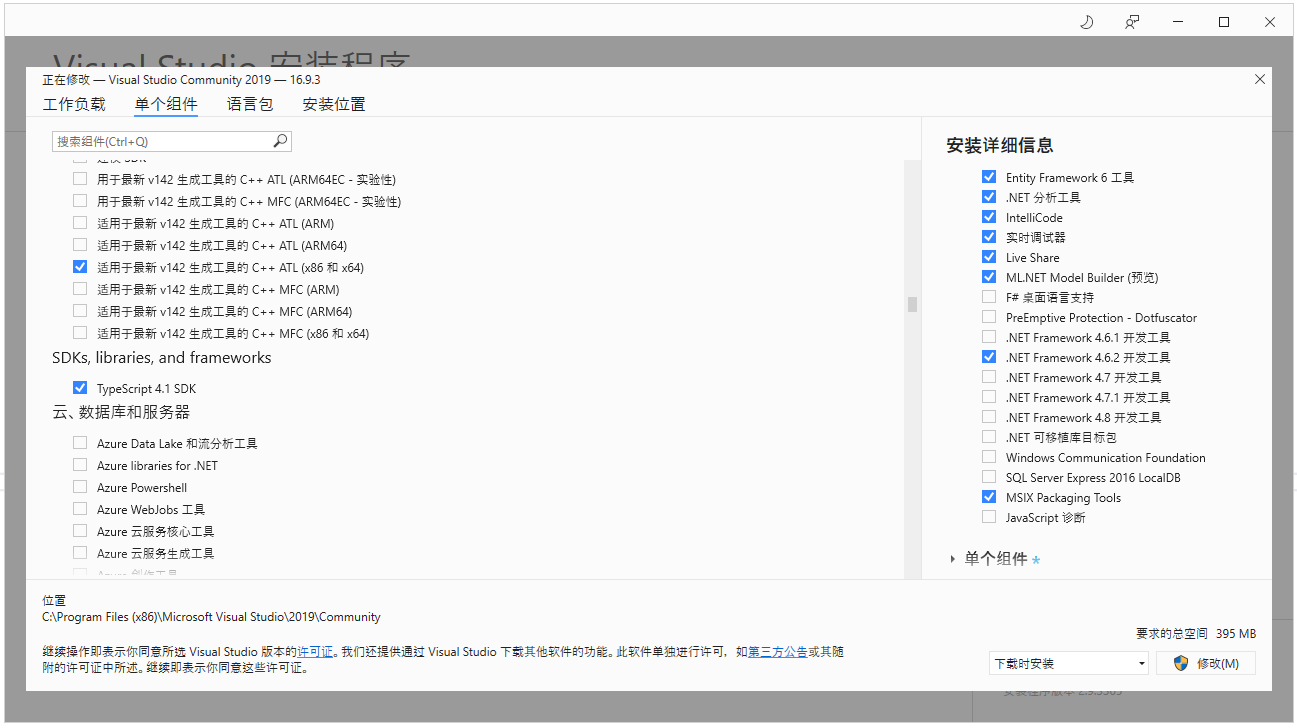Enable C++ ATL (ARM) for v142

[80, 223]
